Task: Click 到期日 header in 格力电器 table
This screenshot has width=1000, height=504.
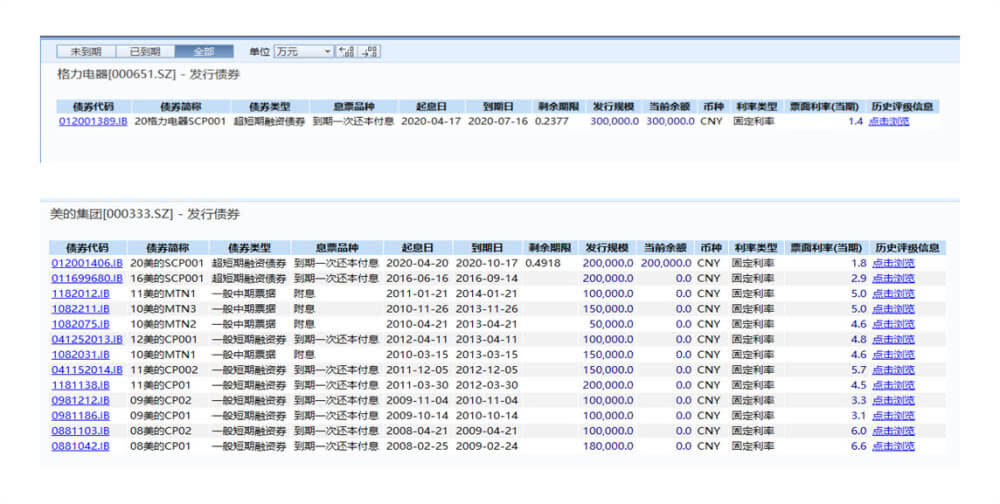Action: pos(498,107)
